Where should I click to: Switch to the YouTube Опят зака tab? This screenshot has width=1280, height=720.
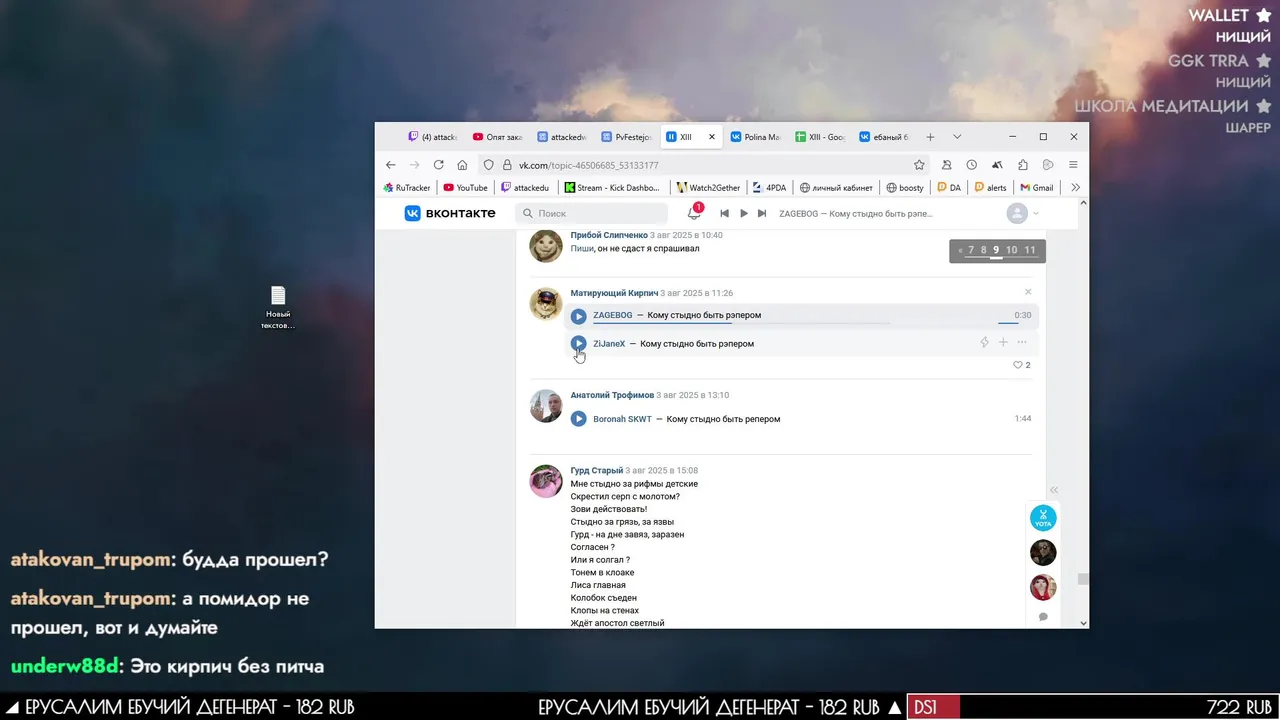click(x=497, y=137)
